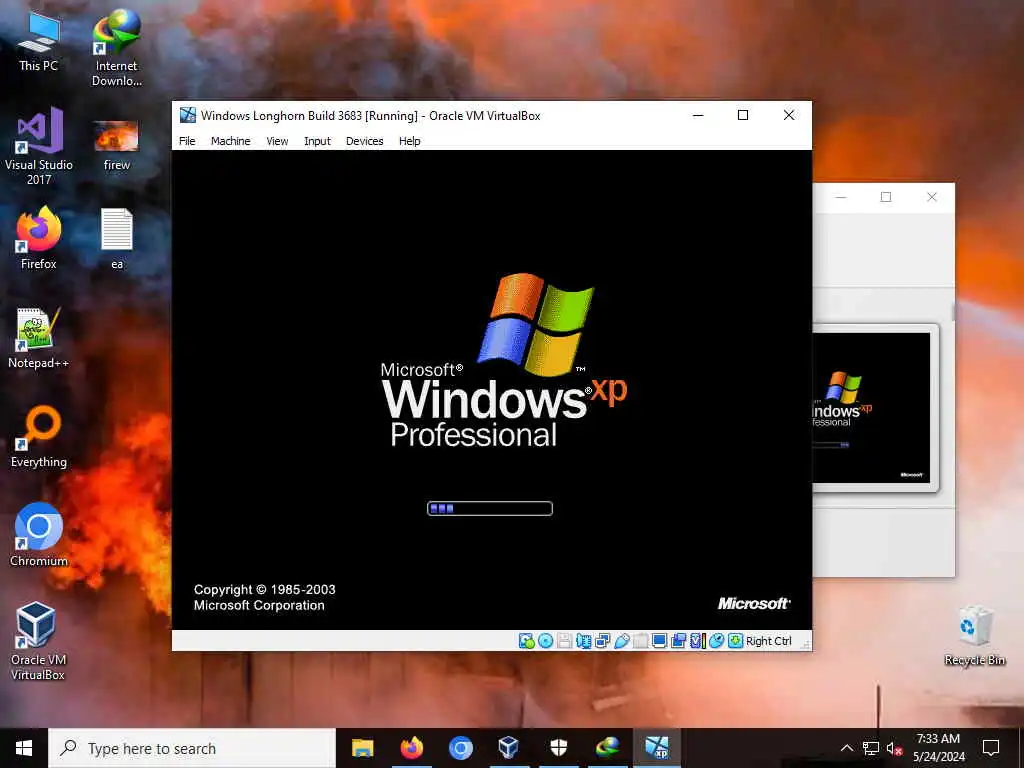The height and width of the screenshot is (768, 1024).
Task: Click the CPU virtualization features icon
Action: tap(697, 641)
